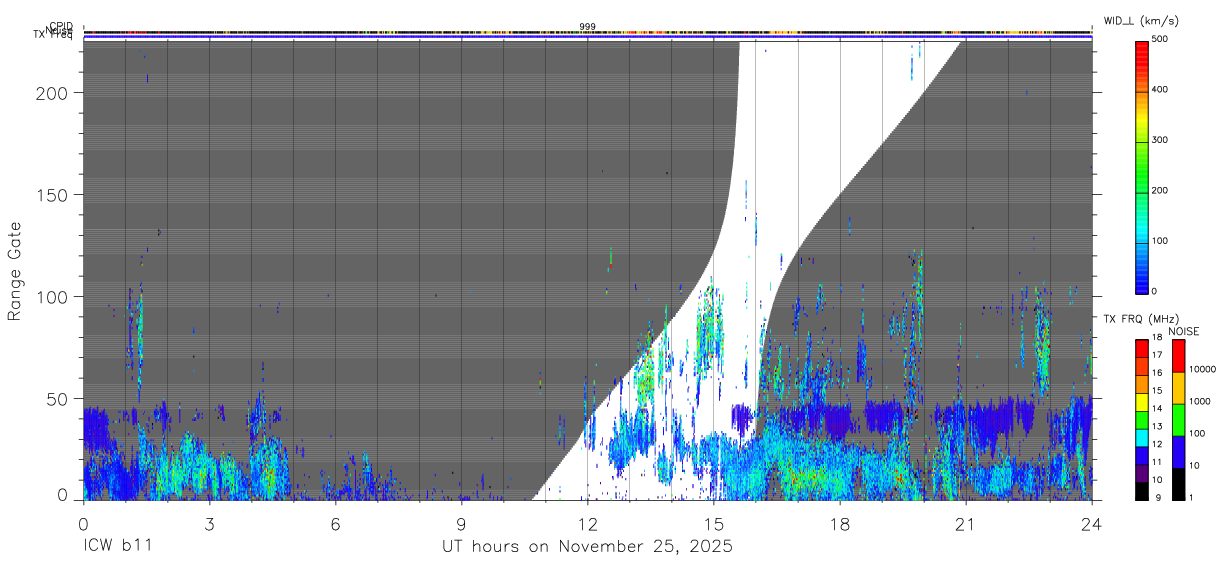Click the 200 tick on Range Gate axis
1228x567 pixels.
52,92
